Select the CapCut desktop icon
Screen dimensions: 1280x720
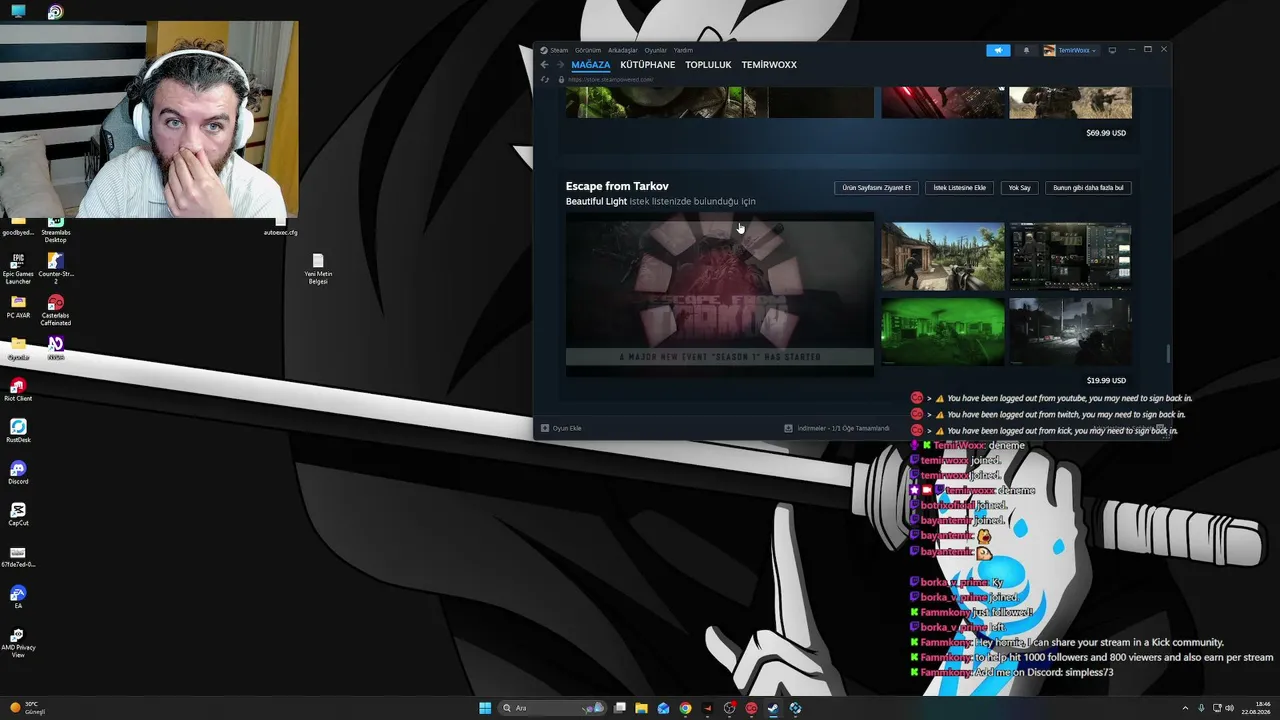click(x=18, y=514)
